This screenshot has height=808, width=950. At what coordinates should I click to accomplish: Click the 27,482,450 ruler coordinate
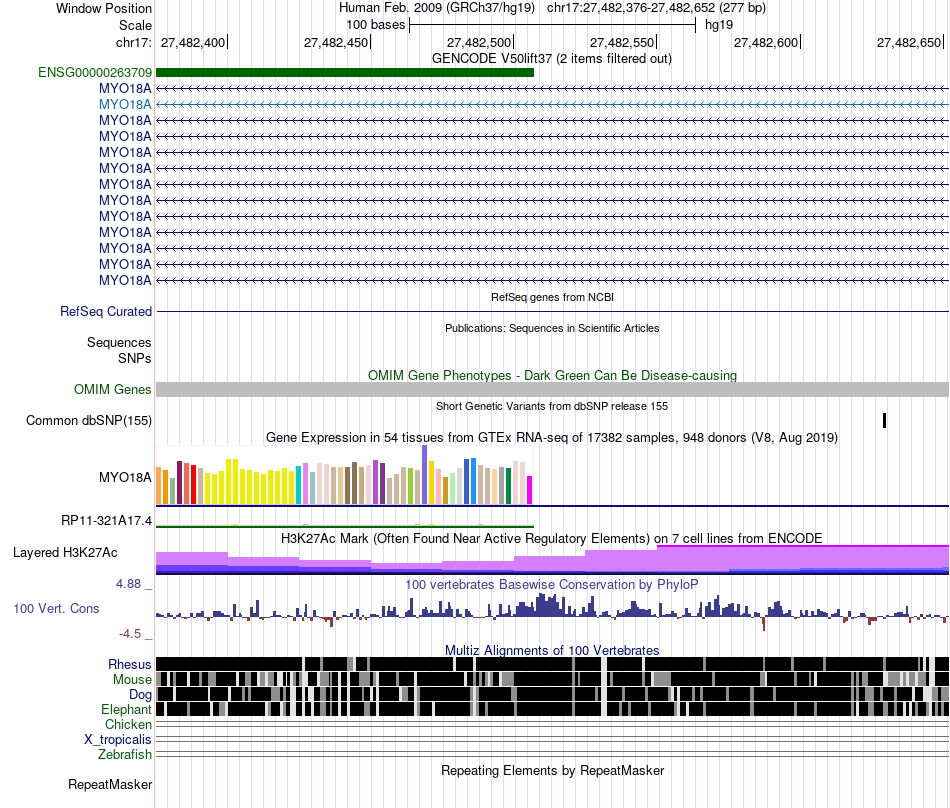tap(336, 42)
